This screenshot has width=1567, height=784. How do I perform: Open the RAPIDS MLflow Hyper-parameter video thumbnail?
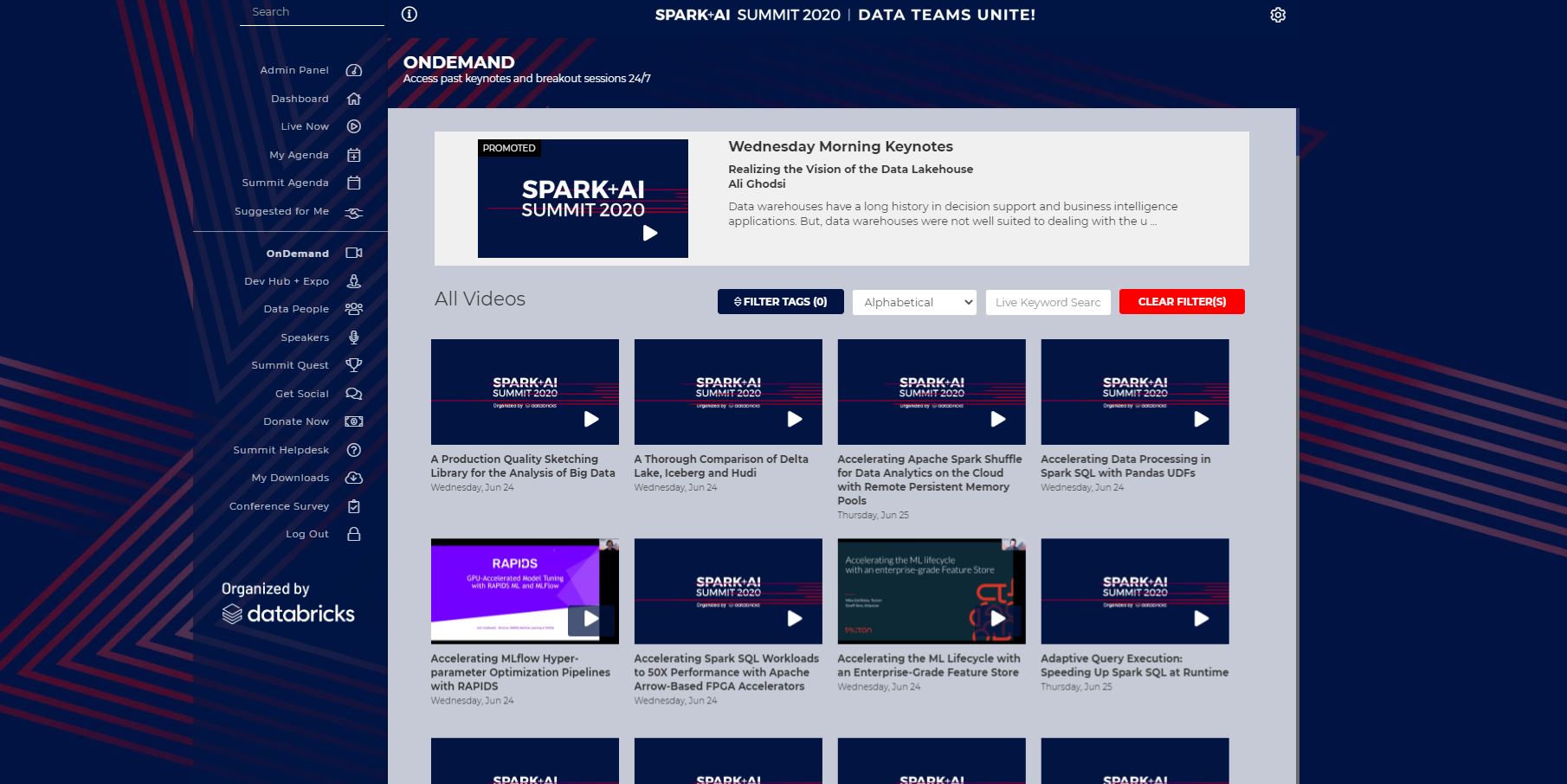[525, 591]
